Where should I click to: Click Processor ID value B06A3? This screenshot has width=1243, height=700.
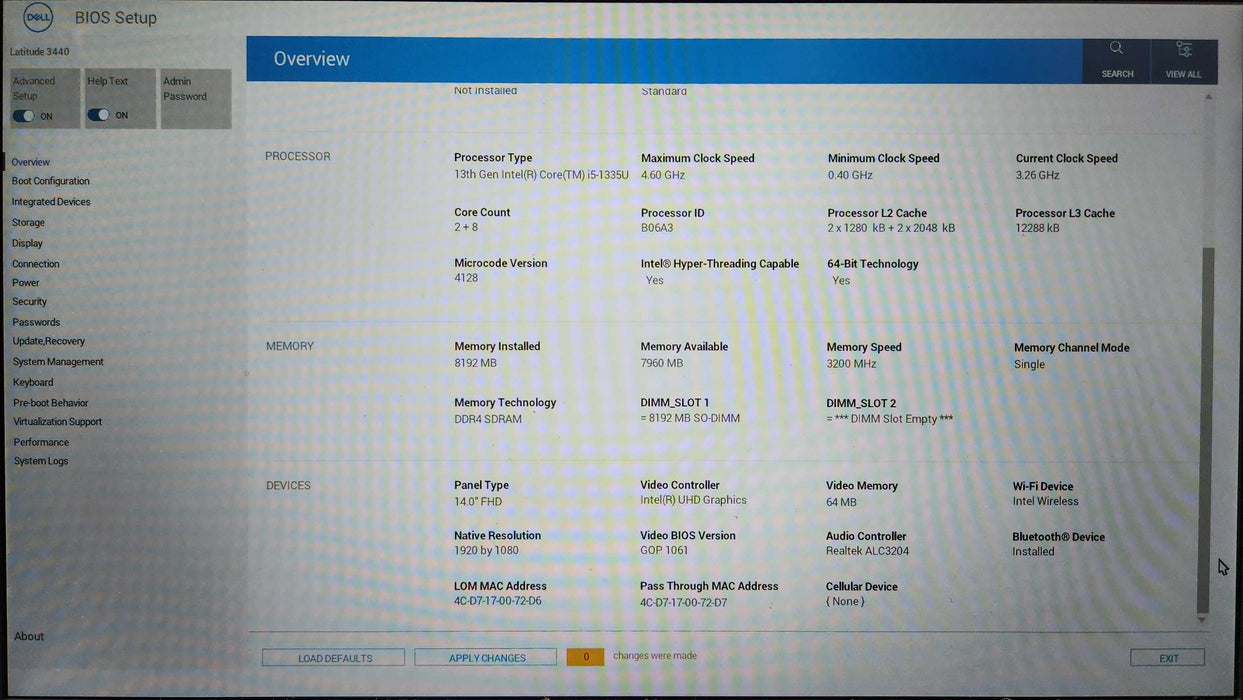[x=657, y=228]
